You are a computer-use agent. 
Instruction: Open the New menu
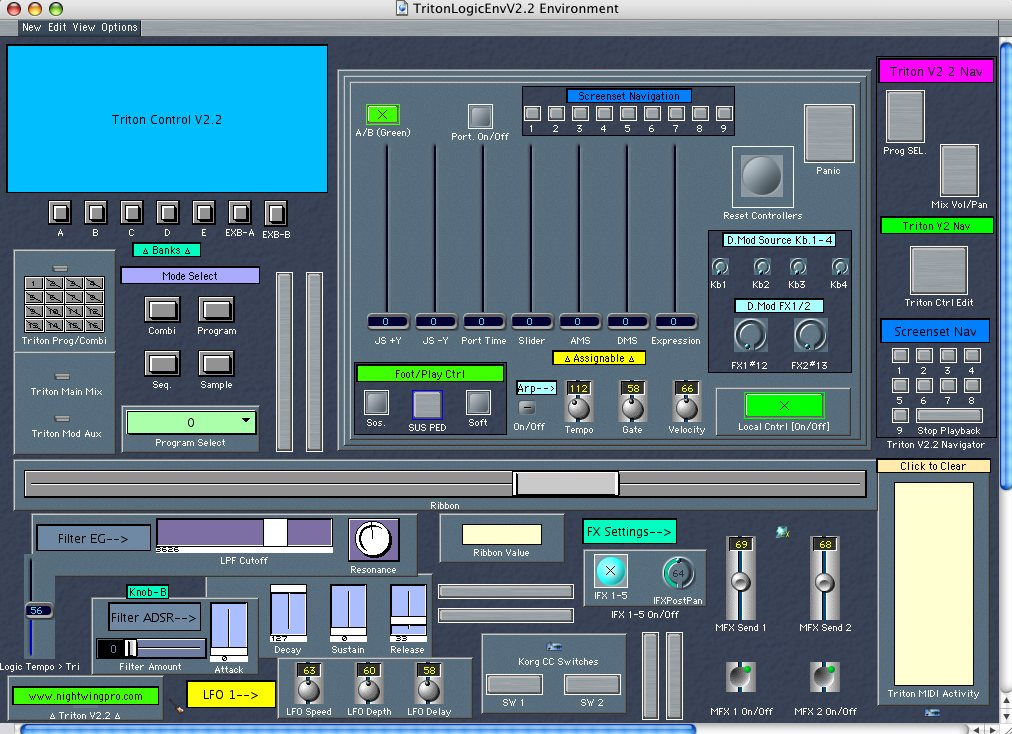click(31, 27)
